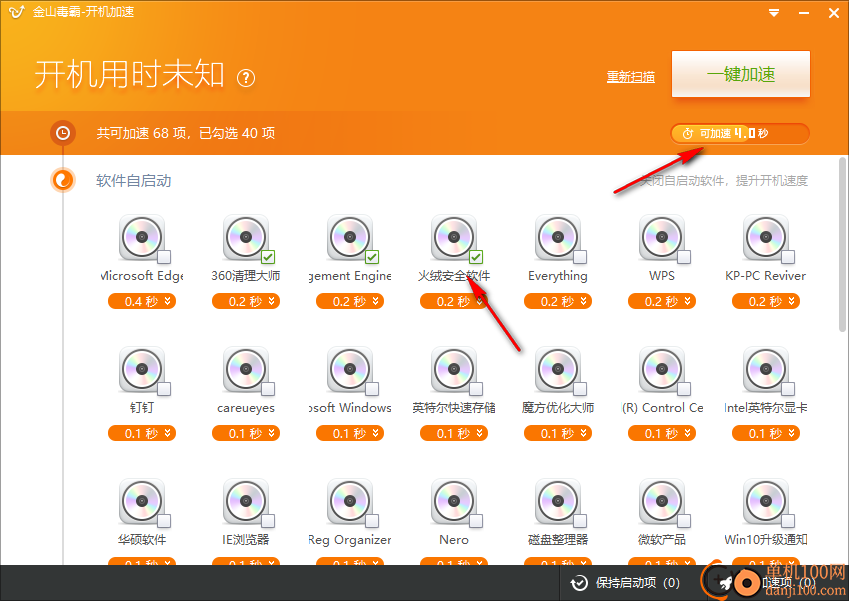Expand the 0.2 秒 dropdown under WPS
This screenshot has height=601, width=849.
pos(662,301)
